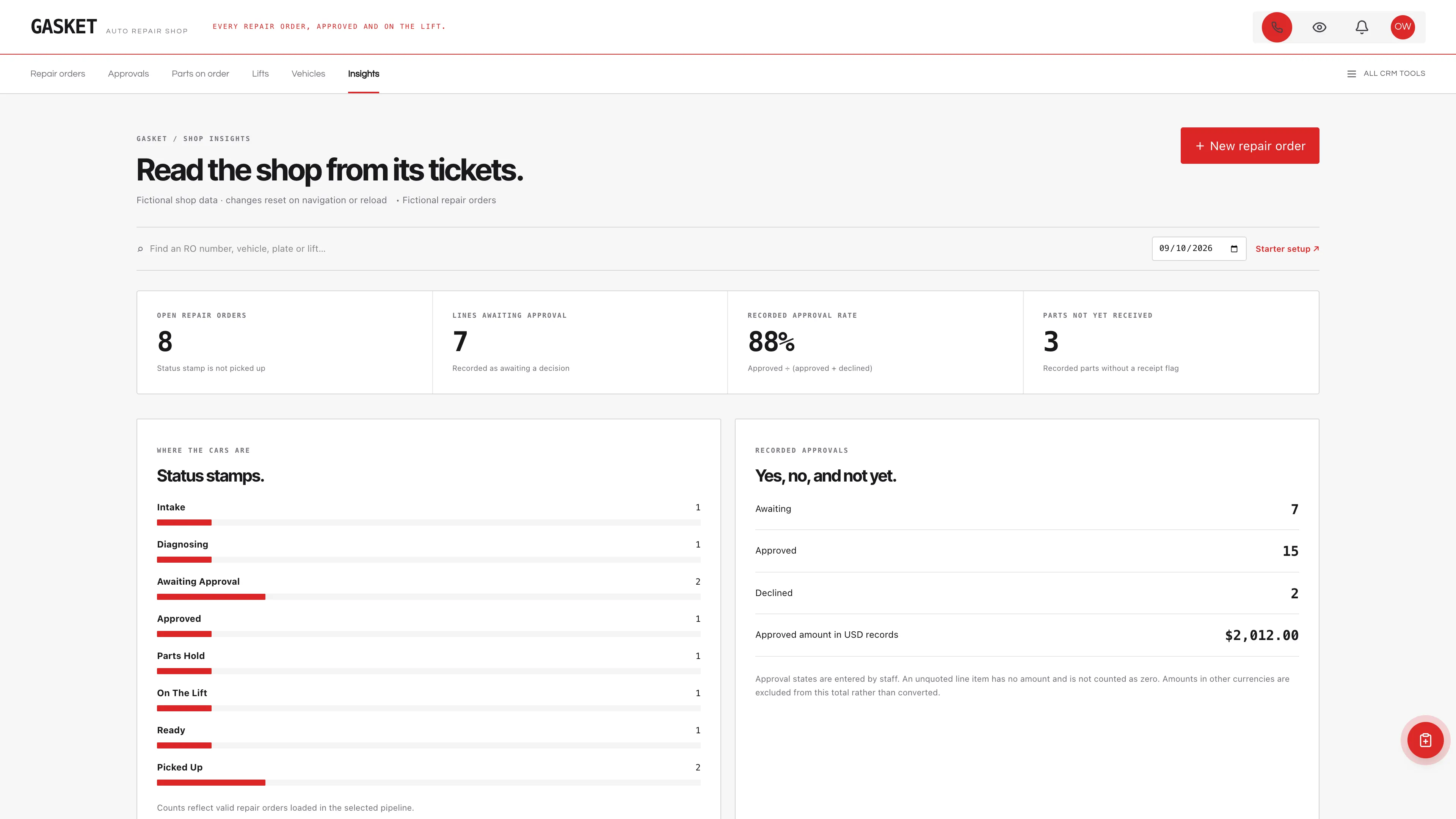Open the calendar picker icon in date field
The image size is (1456, 819).
pyautogui.click(x=1234, y=249)
